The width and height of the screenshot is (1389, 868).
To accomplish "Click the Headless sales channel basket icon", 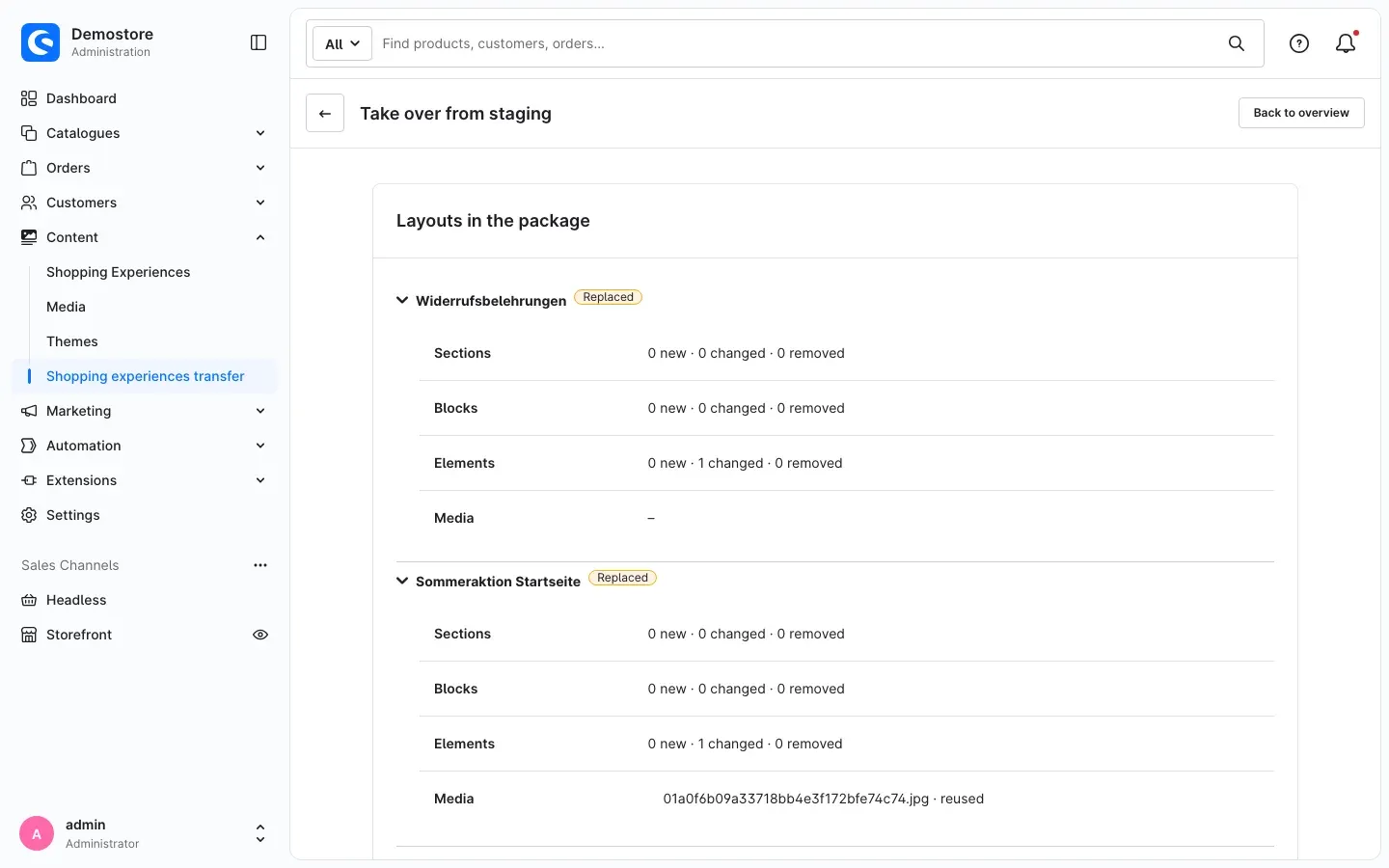I will coord(29,600).
